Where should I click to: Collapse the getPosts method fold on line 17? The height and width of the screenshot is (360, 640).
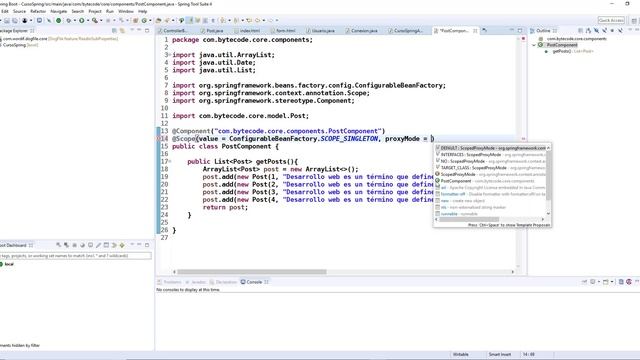pyautogui.click(x=170, y=162)
